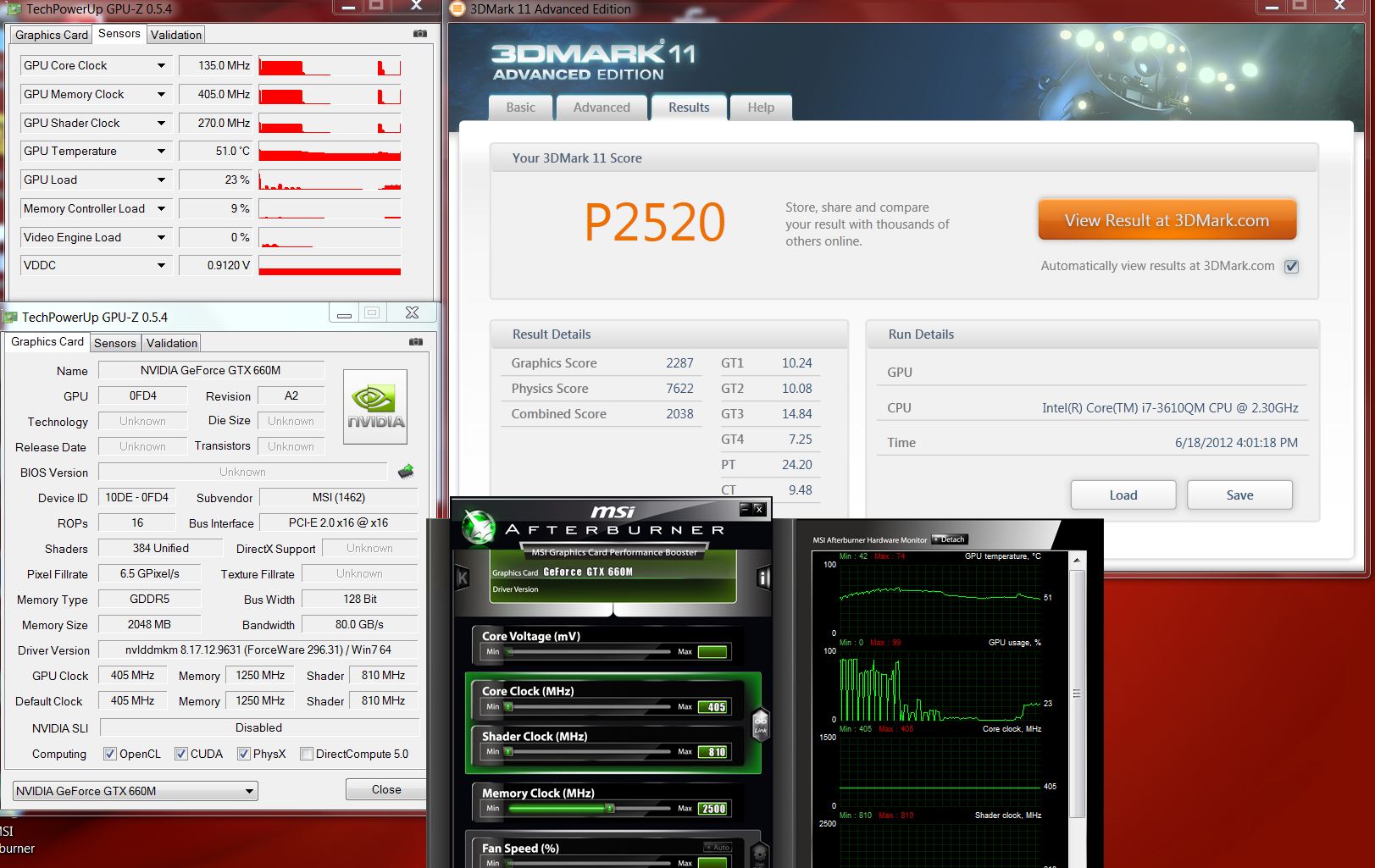The image size is (1375, 868).
Task: Click the hardware monitor vertical scrollbar thumb
Action: tap(1077, 694)
